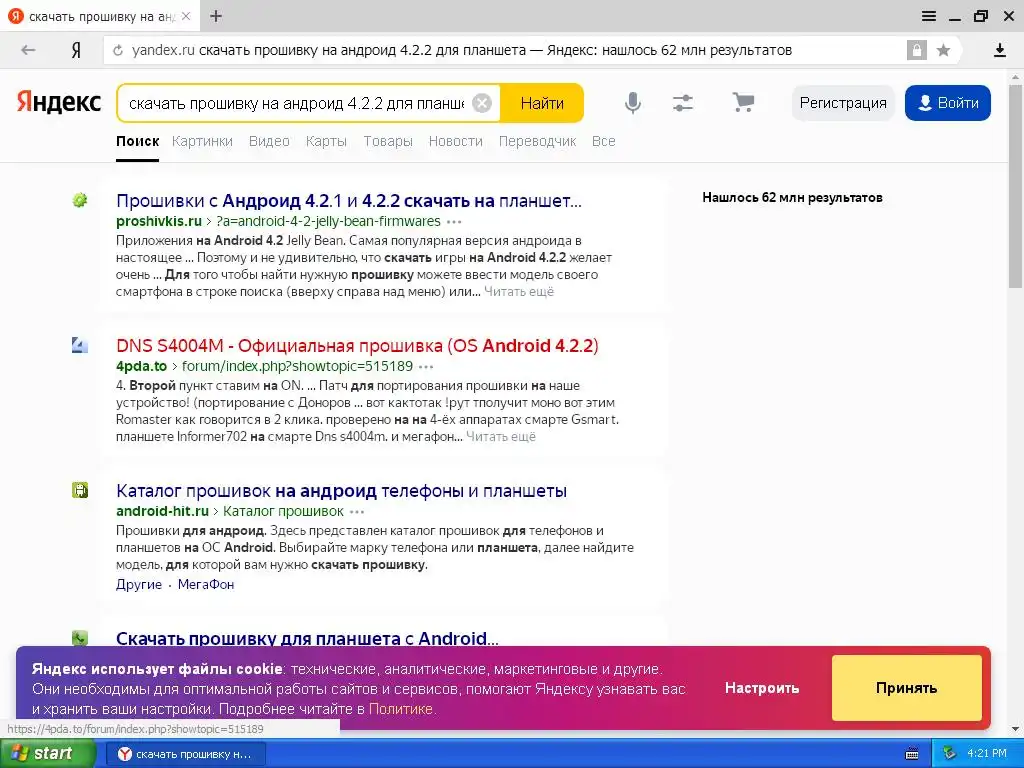The height and width of the screenshot is (768, 1024).
Task: Open the Все services tab
Action: [x=603, y=141]
